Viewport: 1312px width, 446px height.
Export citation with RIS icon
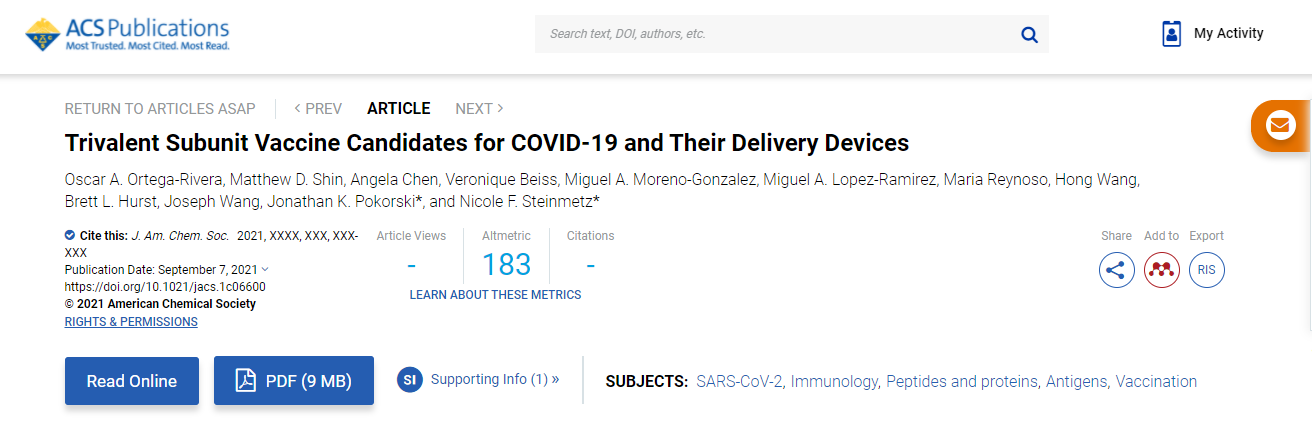tap(1207, 270)
